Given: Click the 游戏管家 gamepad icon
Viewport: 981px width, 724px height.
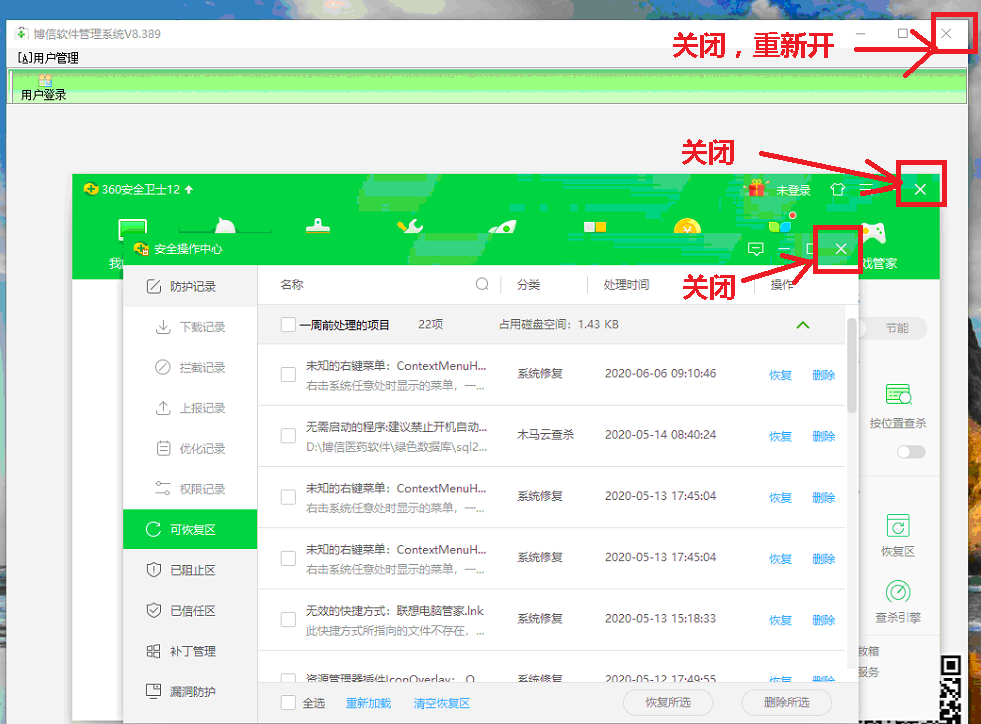Looking at the screenshot, I should click(875, 232).
